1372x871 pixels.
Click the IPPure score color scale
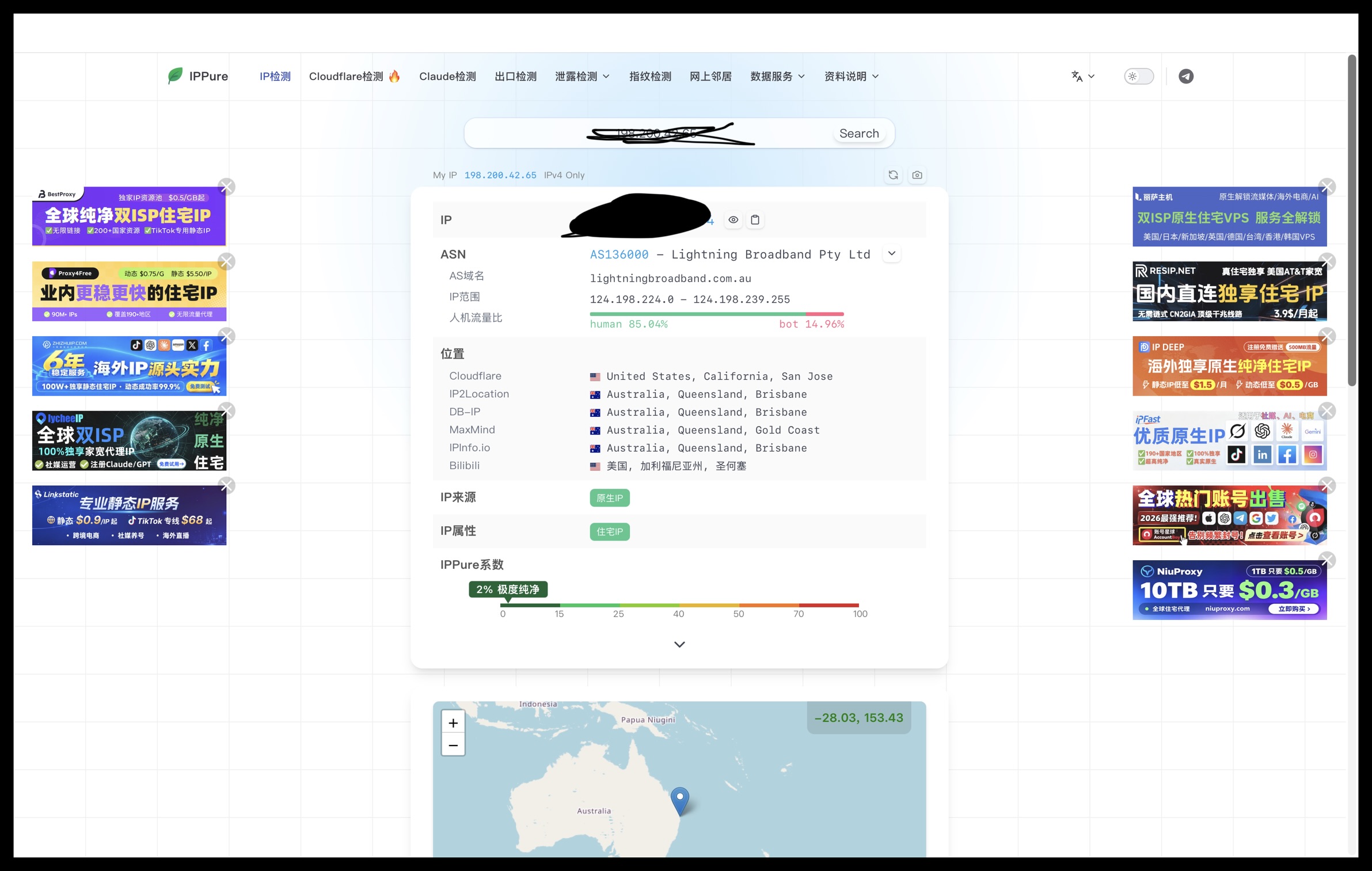(x=679, y=605)
